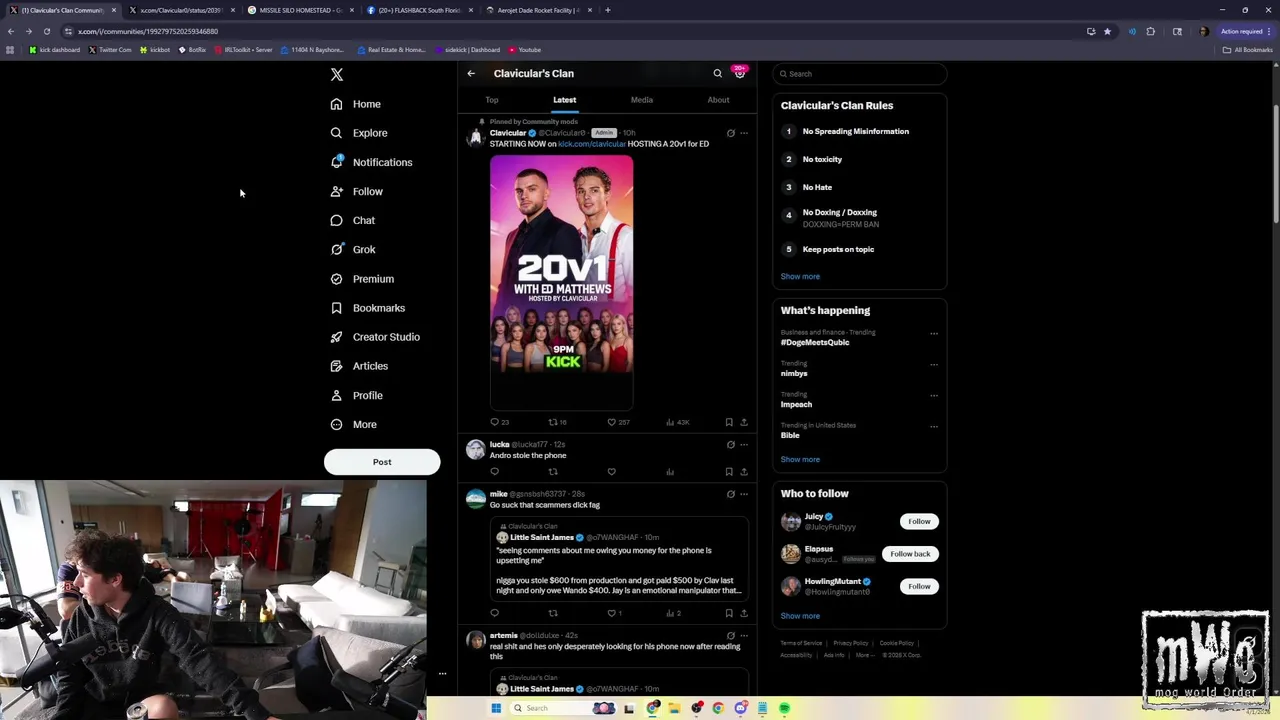This screenshot has height=720, width=1280.
Task: Reload the page in browser toolbar
Action: point(46,31)
